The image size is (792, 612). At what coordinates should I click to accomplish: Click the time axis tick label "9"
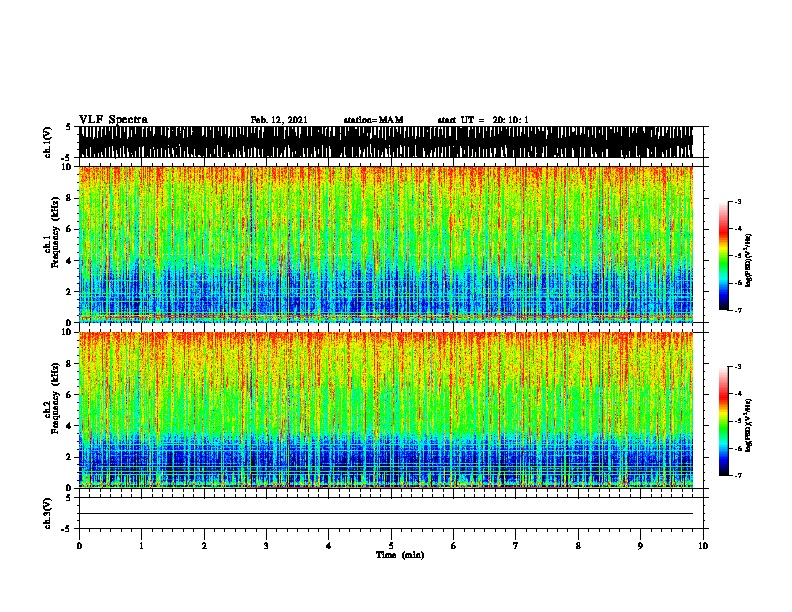(x=640, y=546)
